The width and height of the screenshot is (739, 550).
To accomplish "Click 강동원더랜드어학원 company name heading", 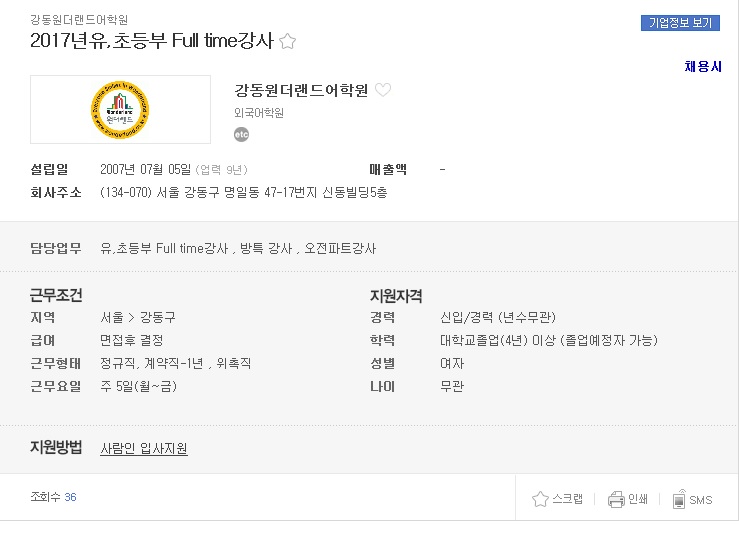I will (301, 90).
